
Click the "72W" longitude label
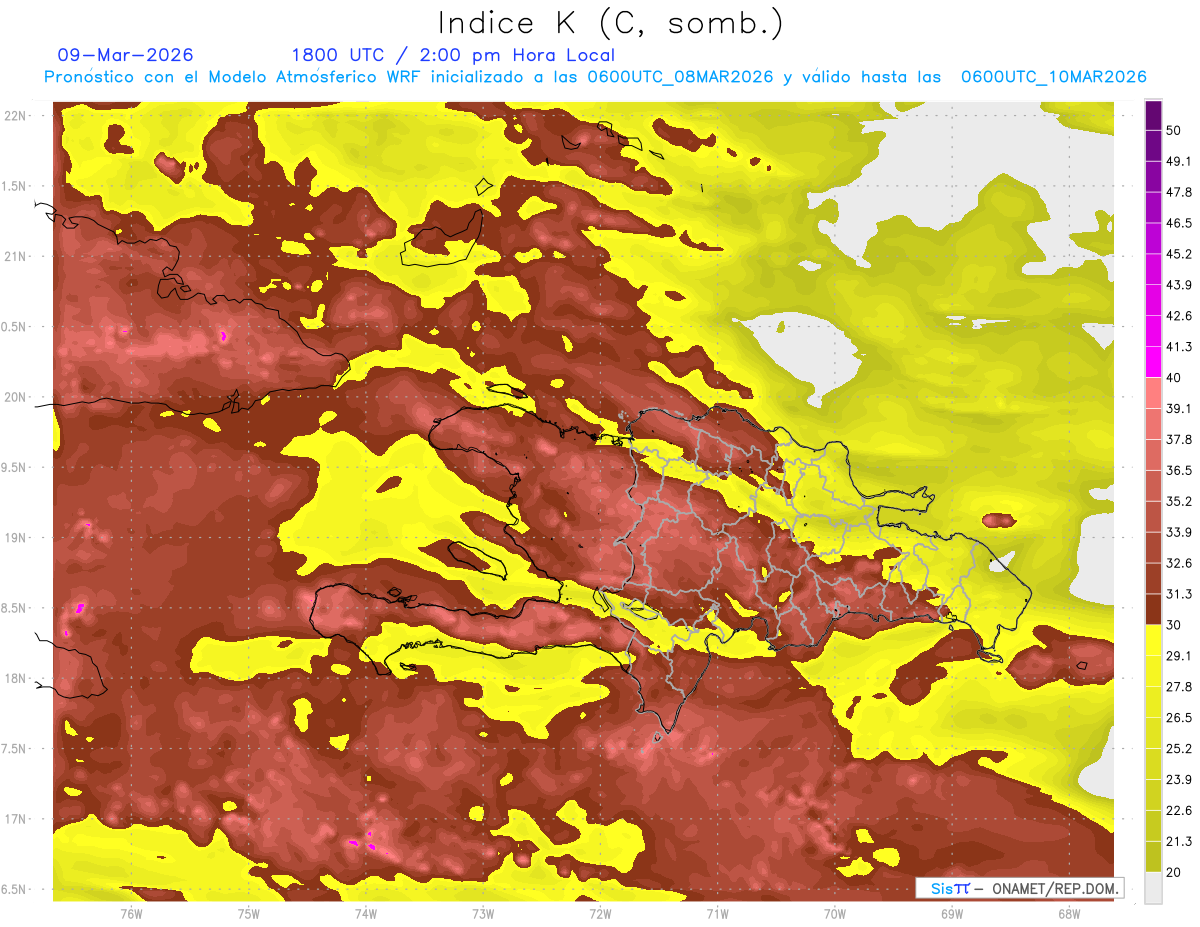pos(600,913)
